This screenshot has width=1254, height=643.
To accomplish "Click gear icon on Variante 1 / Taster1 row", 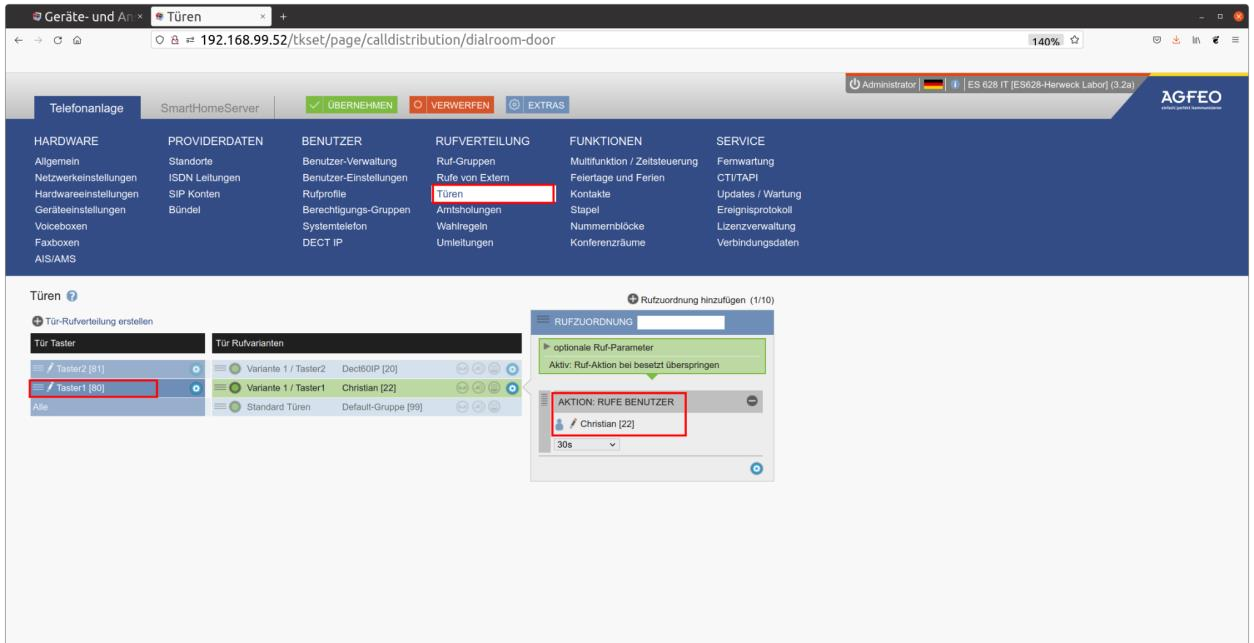I will (x=512, y=388).
